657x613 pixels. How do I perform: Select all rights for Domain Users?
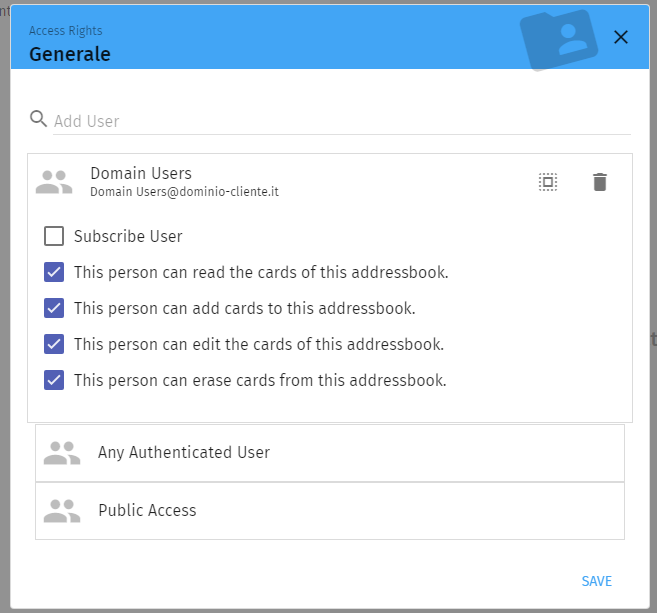click(x=547, y=182)
